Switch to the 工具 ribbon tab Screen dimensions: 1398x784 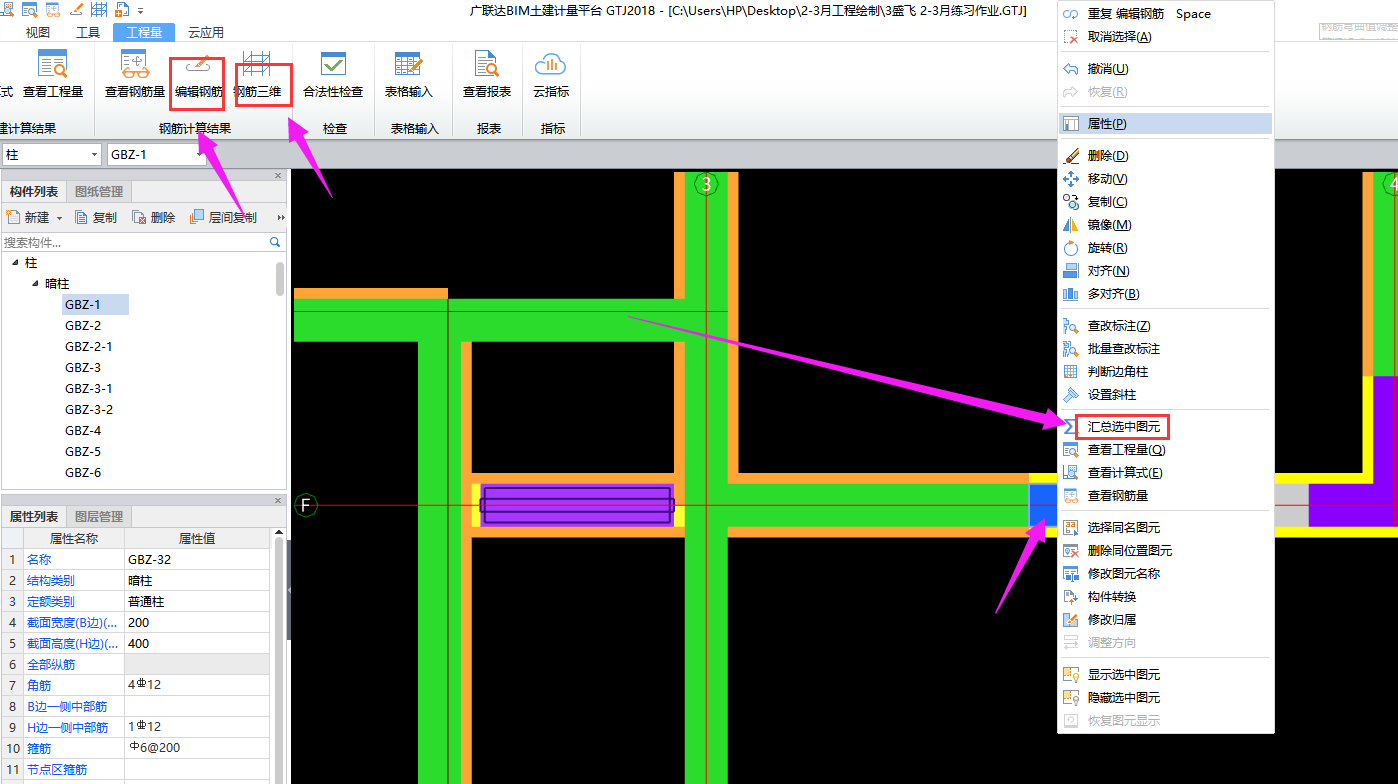pos(88,32)
